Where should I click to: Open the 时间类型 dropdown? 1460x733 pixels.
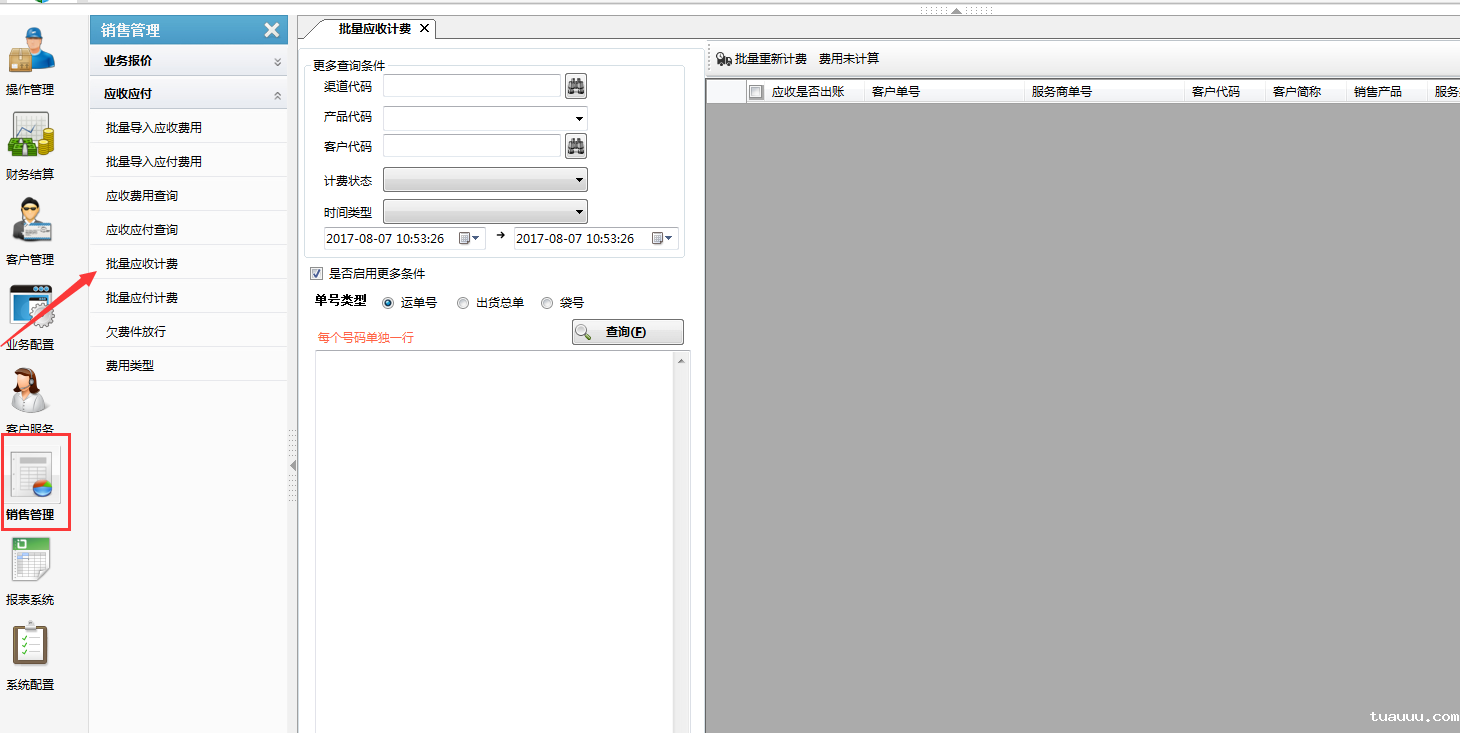[578, 211]
